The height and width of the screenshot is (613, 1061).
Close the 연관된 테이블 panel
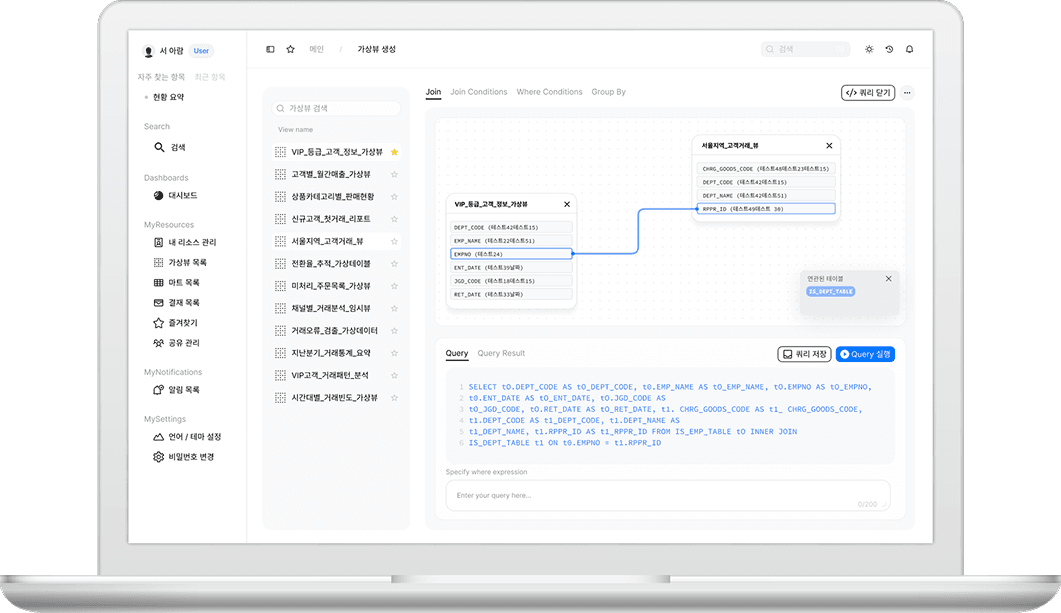[x=888, y=279]
